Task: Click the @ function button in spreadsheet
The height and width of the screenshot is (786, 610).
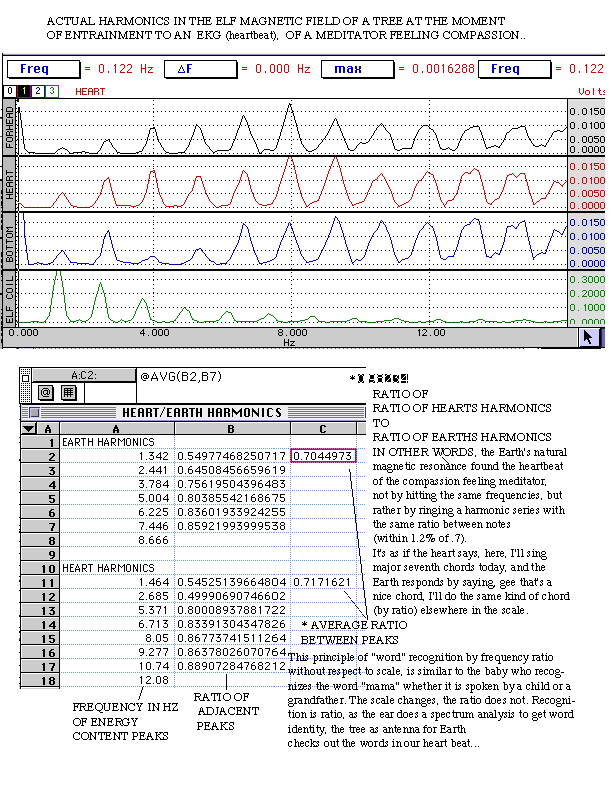Action: tap(46, 392)
